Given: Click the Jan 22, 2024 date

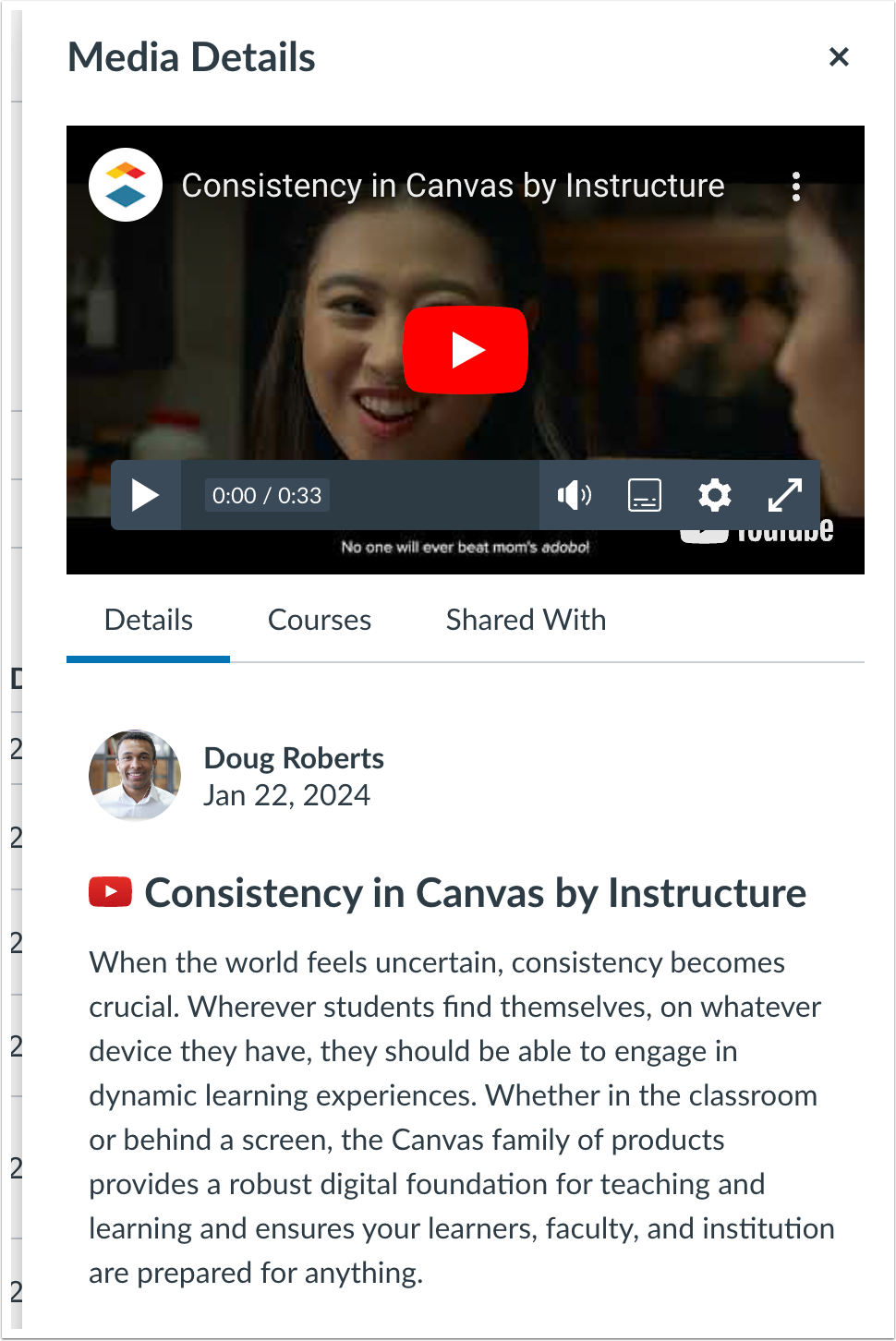Looking at the screenshot, I should tap(286, 795).
